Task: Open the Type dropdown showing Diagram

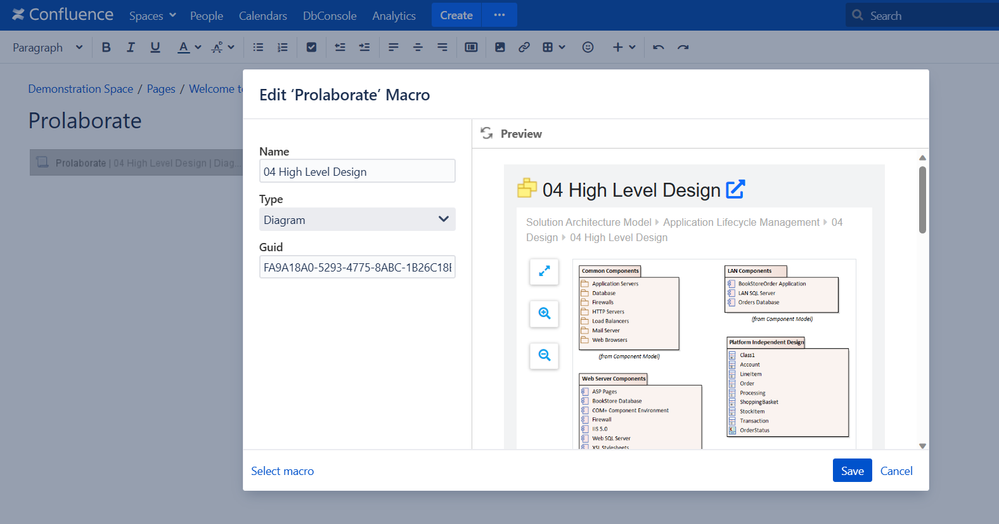Action: 357,219
